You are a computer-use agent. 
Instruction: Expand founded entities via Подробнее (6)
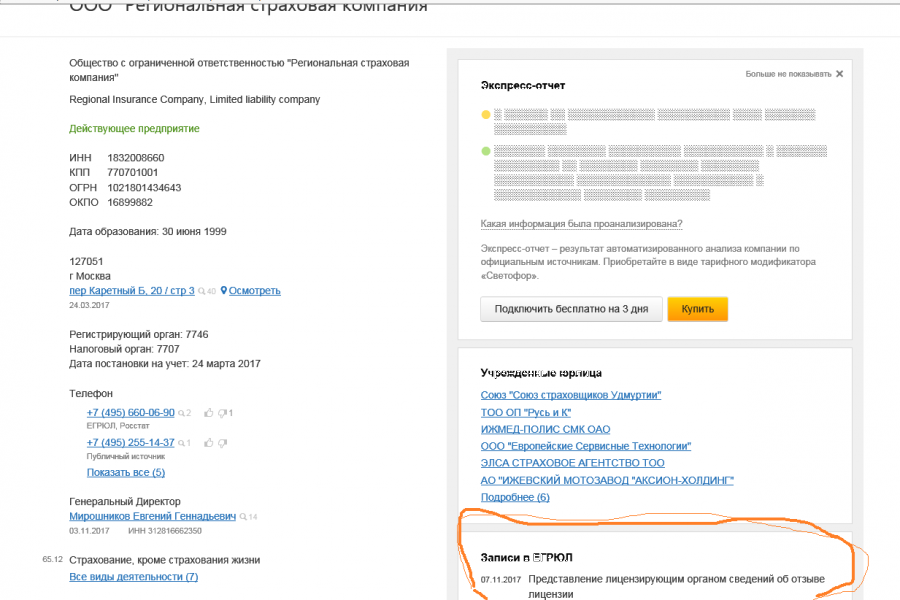click(x=515, y=497)
